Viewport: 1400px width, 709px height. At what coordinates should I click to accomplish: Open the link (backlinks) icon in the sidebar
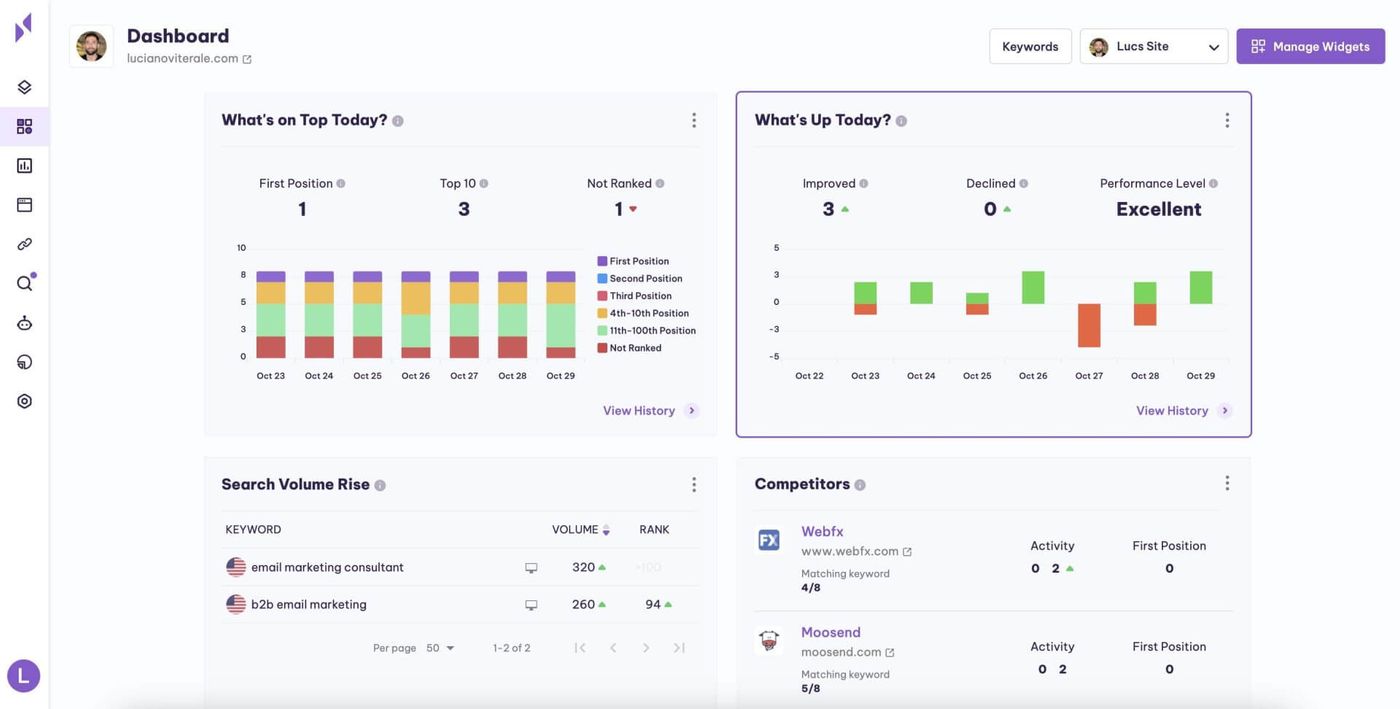(x=24, y=244)
